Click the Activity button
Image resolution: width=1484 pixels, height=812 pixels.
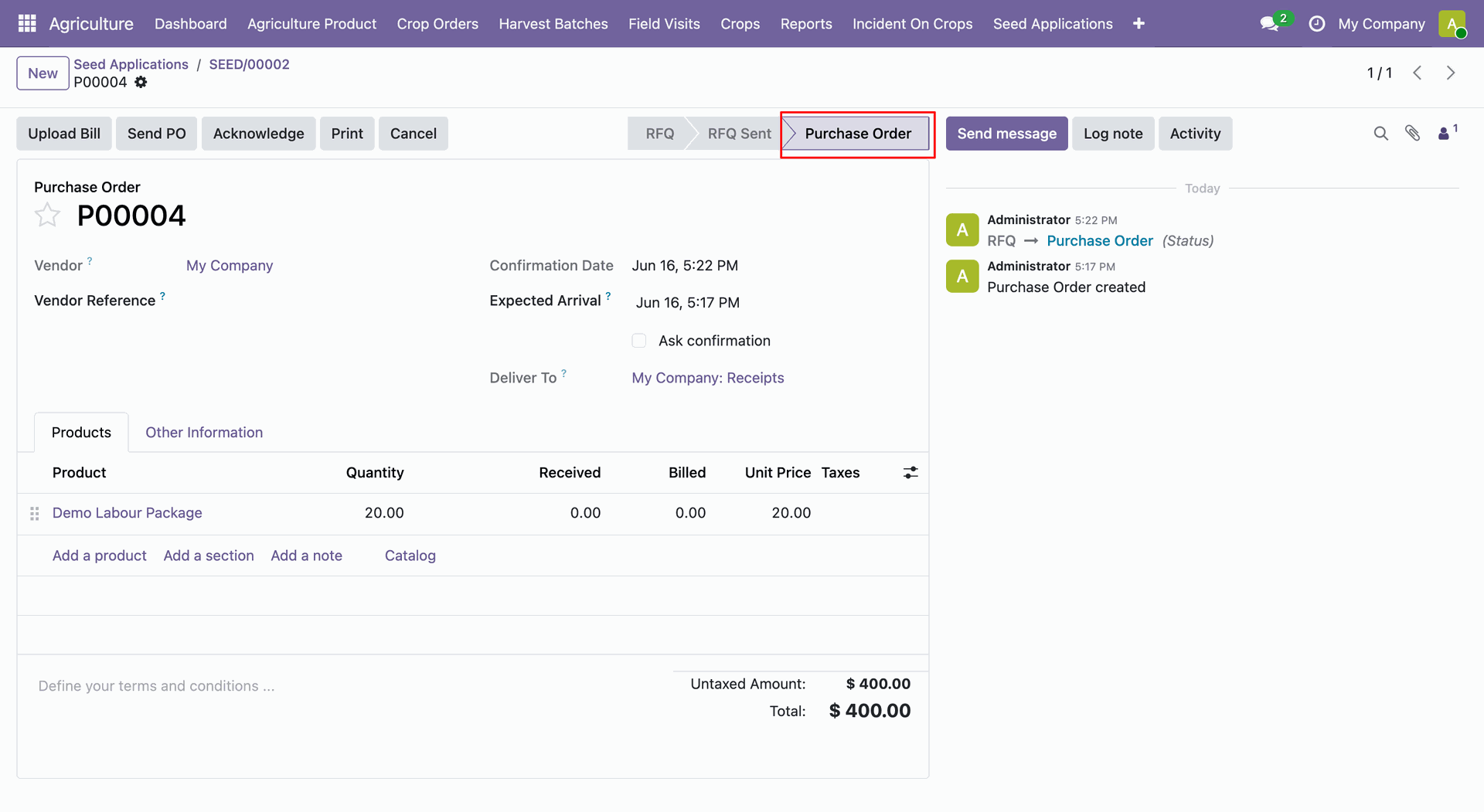(x=1195, y=134)
